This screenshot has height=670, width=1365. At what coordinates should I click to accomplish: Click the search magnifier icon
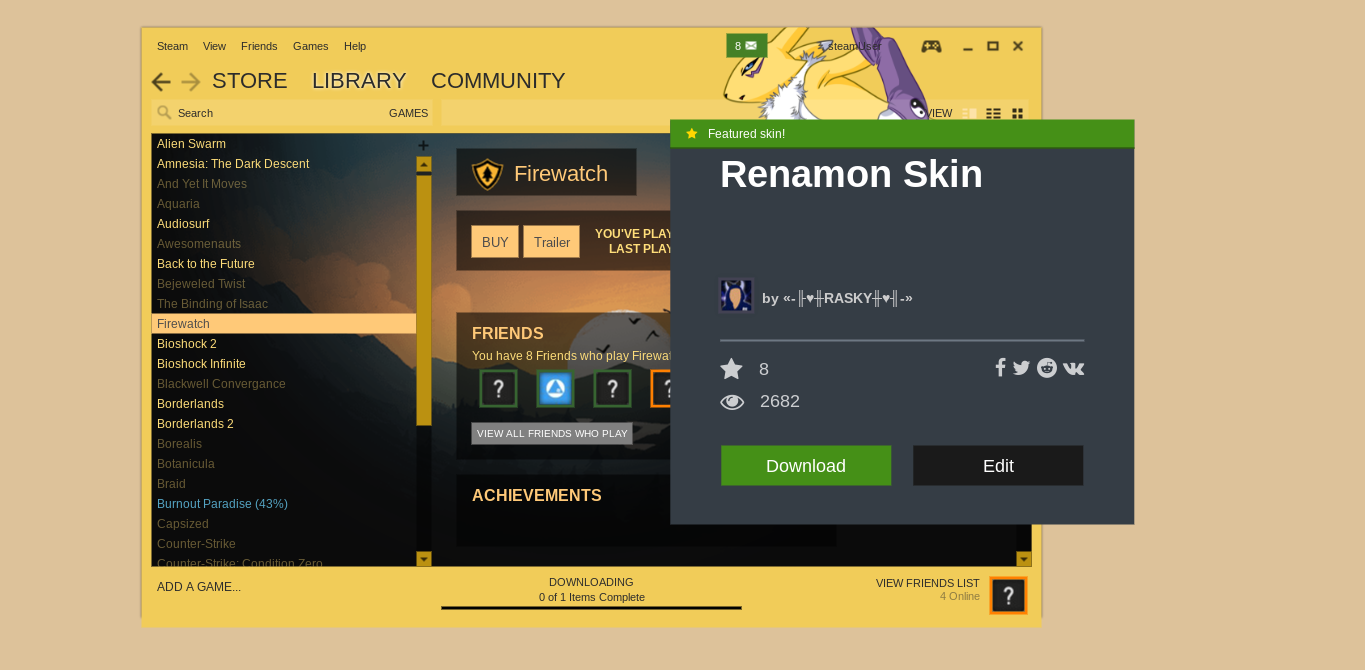pos(165,113)
